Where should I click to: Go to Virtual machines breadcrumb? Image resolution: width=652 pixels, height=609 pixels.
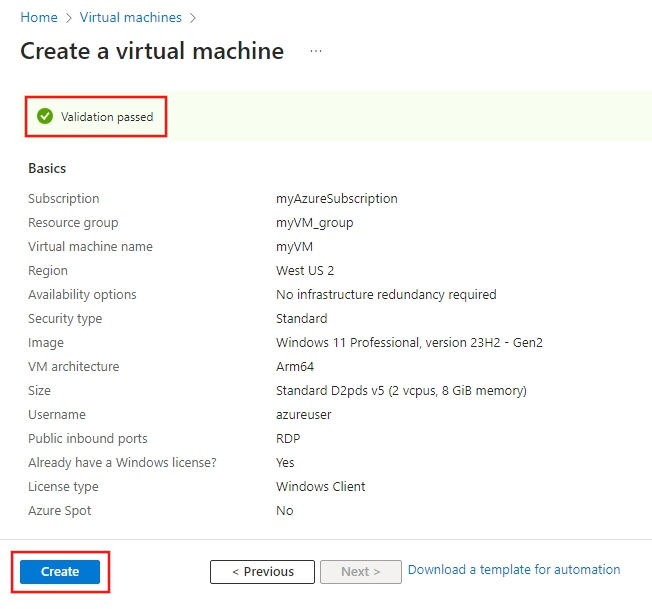click(131, 18)
